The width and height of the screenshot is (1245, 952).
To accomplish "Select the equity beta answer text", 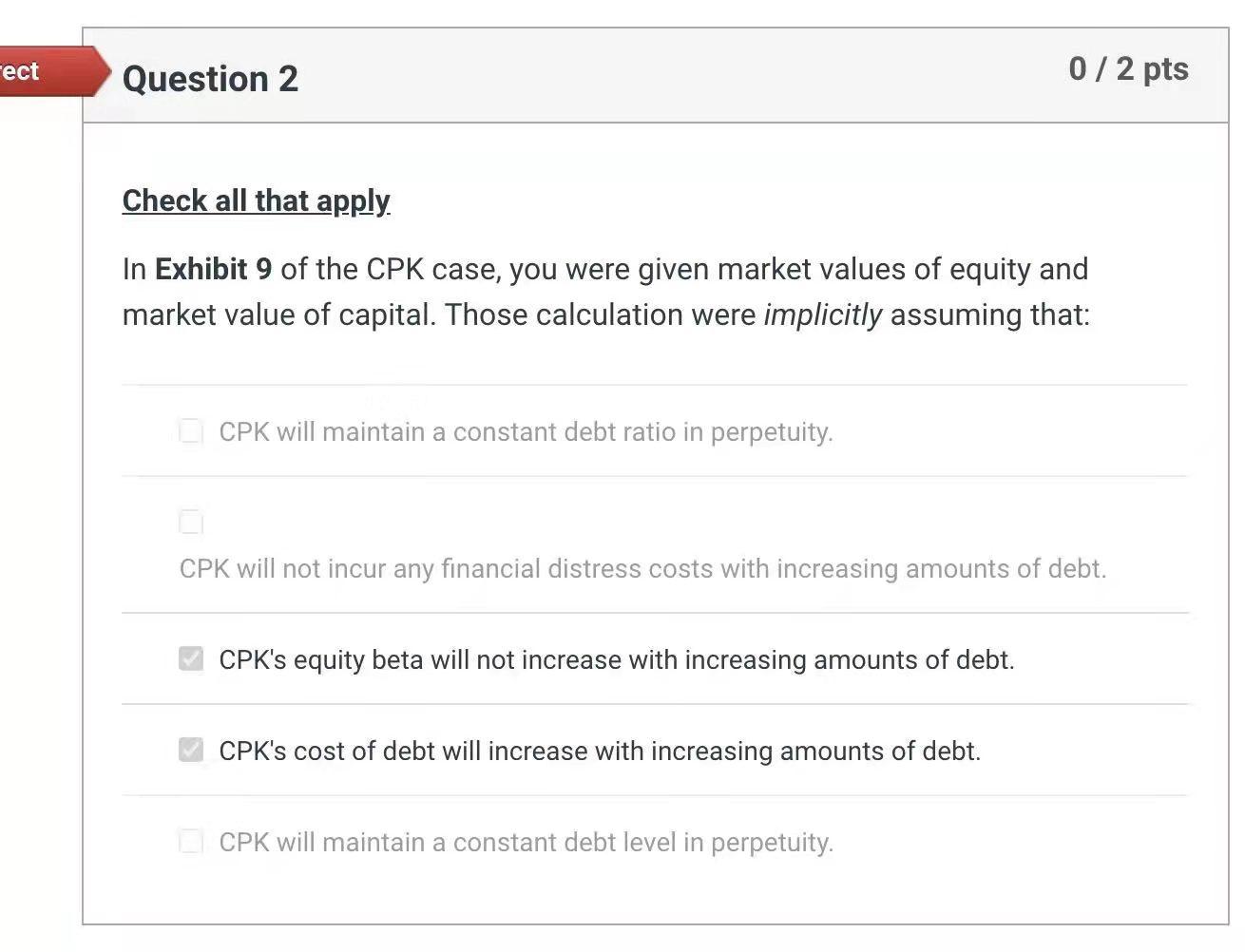I will pos(616,658).
